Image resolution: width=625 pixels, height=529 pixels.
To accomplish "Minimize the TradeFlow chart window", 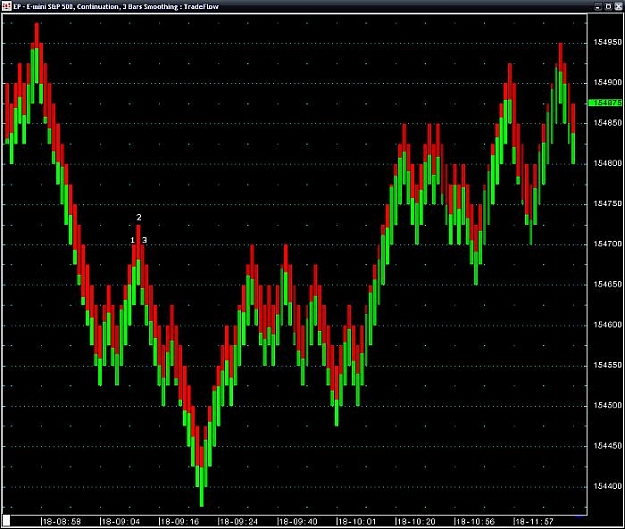I will pyautogui.click(x=598, y=6).
